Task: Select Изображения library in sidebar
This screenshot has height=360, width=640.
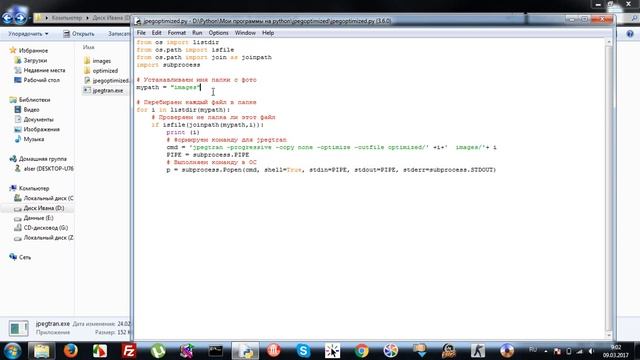Action: [x=37, y=129]
